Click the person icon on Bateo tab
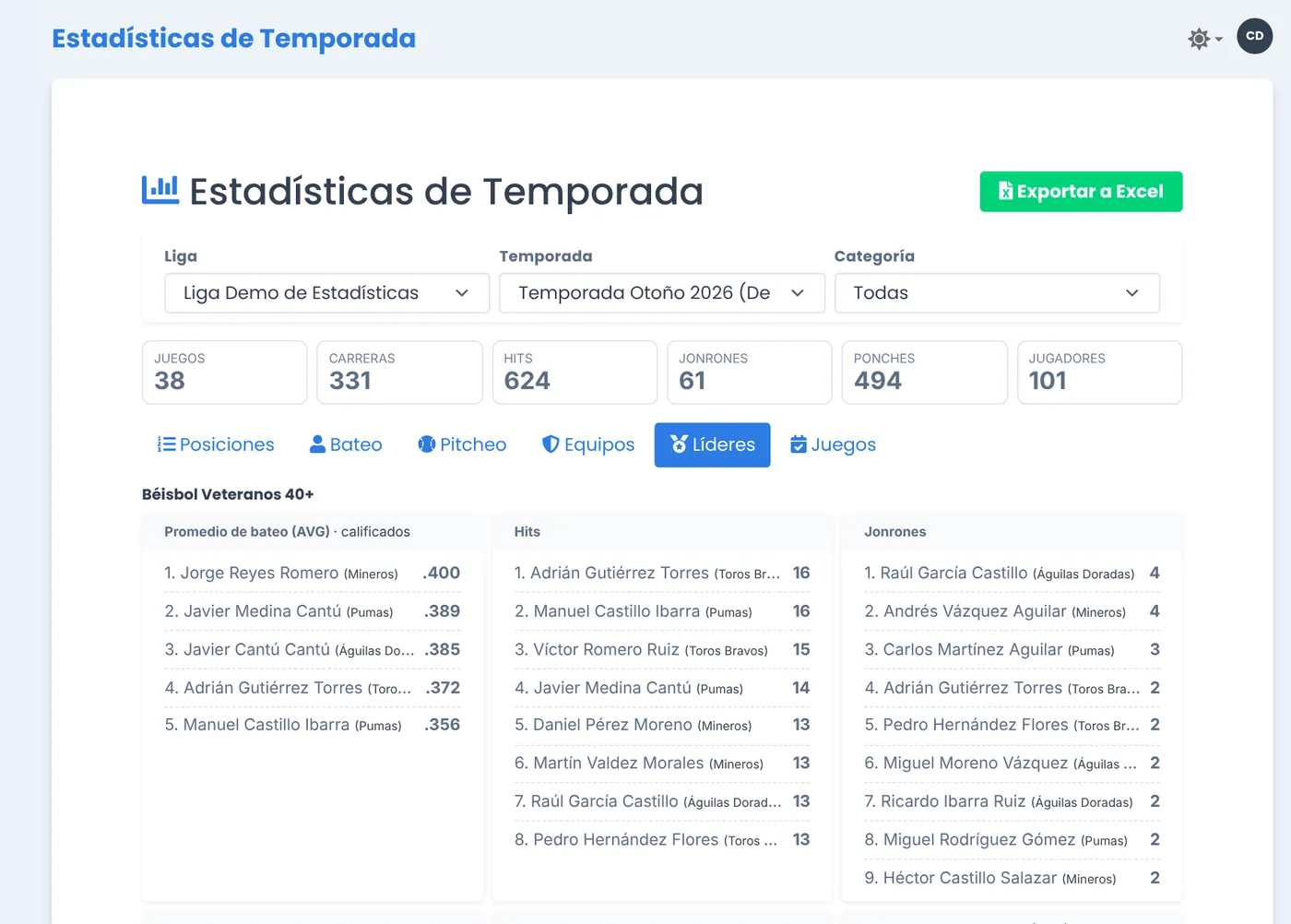 [x=317, y=444]
